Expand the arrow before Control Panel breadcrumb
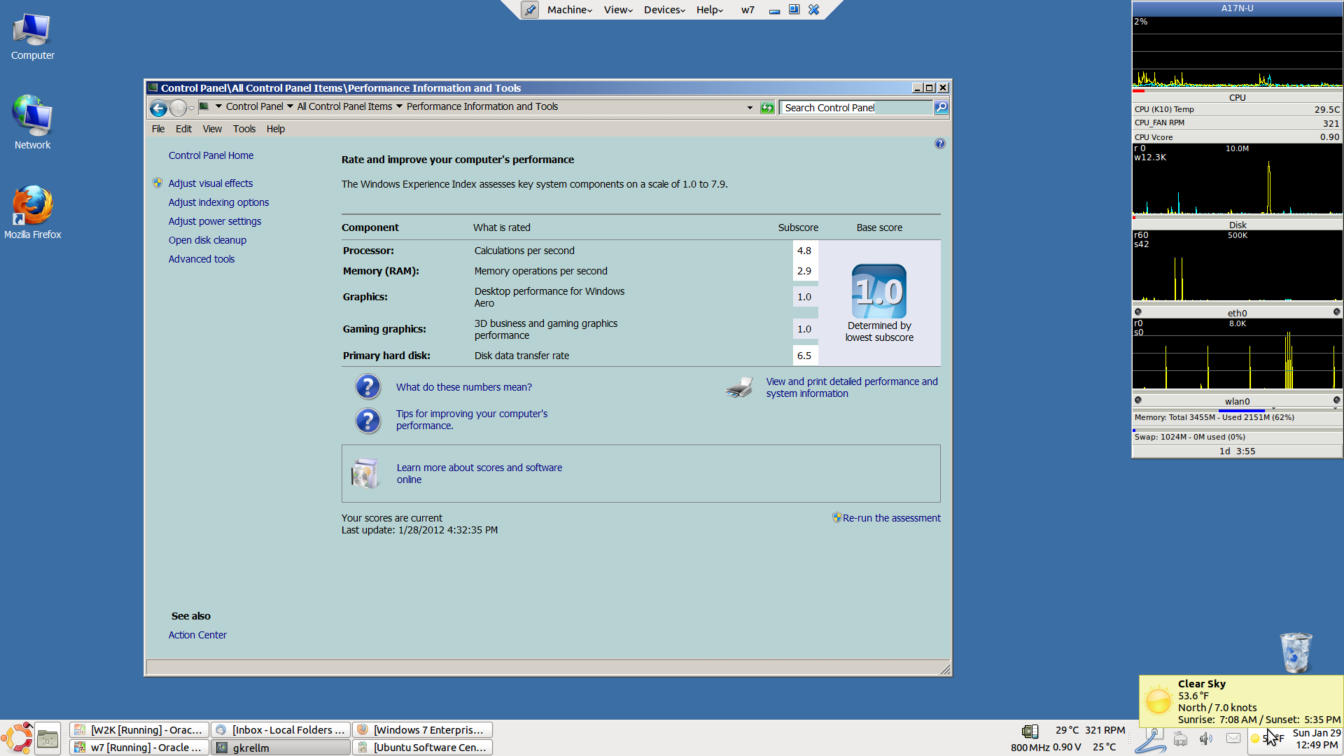 218,107
